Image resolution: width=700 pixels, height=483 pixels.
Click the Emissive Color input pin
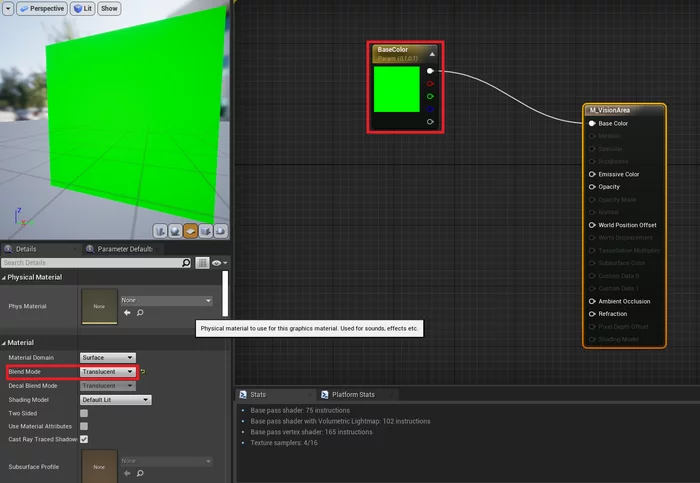tap(592, 174)
